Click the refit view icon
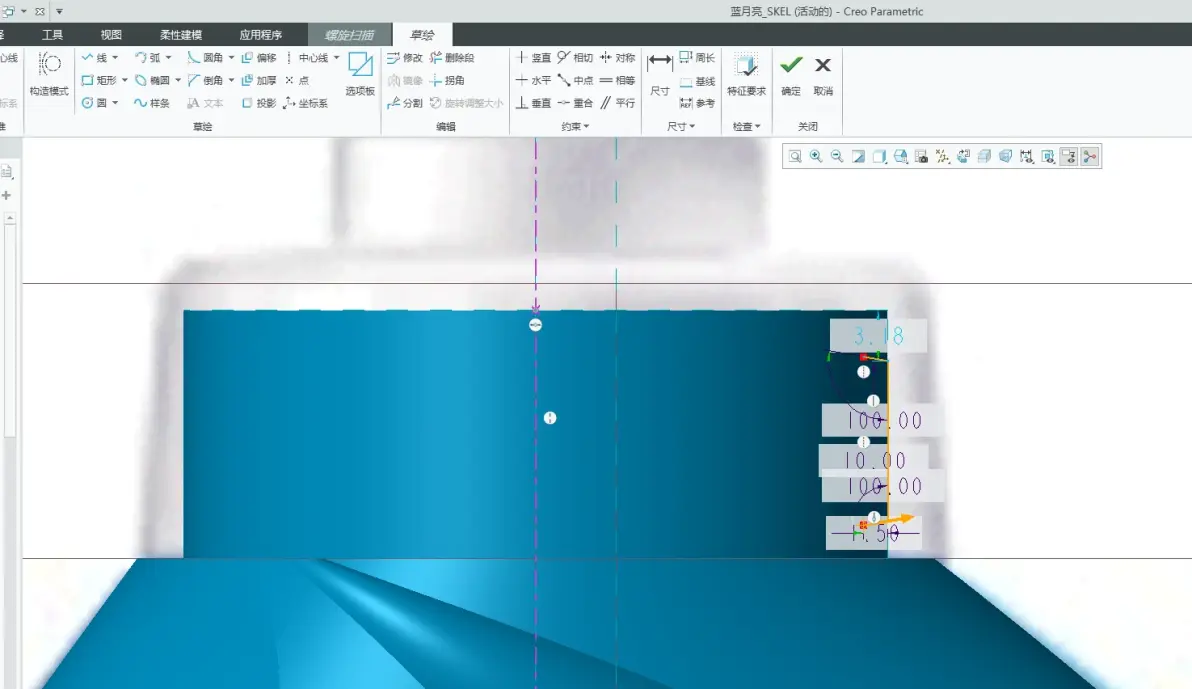The image size is (1192, 689). click(x=794, y=157)
